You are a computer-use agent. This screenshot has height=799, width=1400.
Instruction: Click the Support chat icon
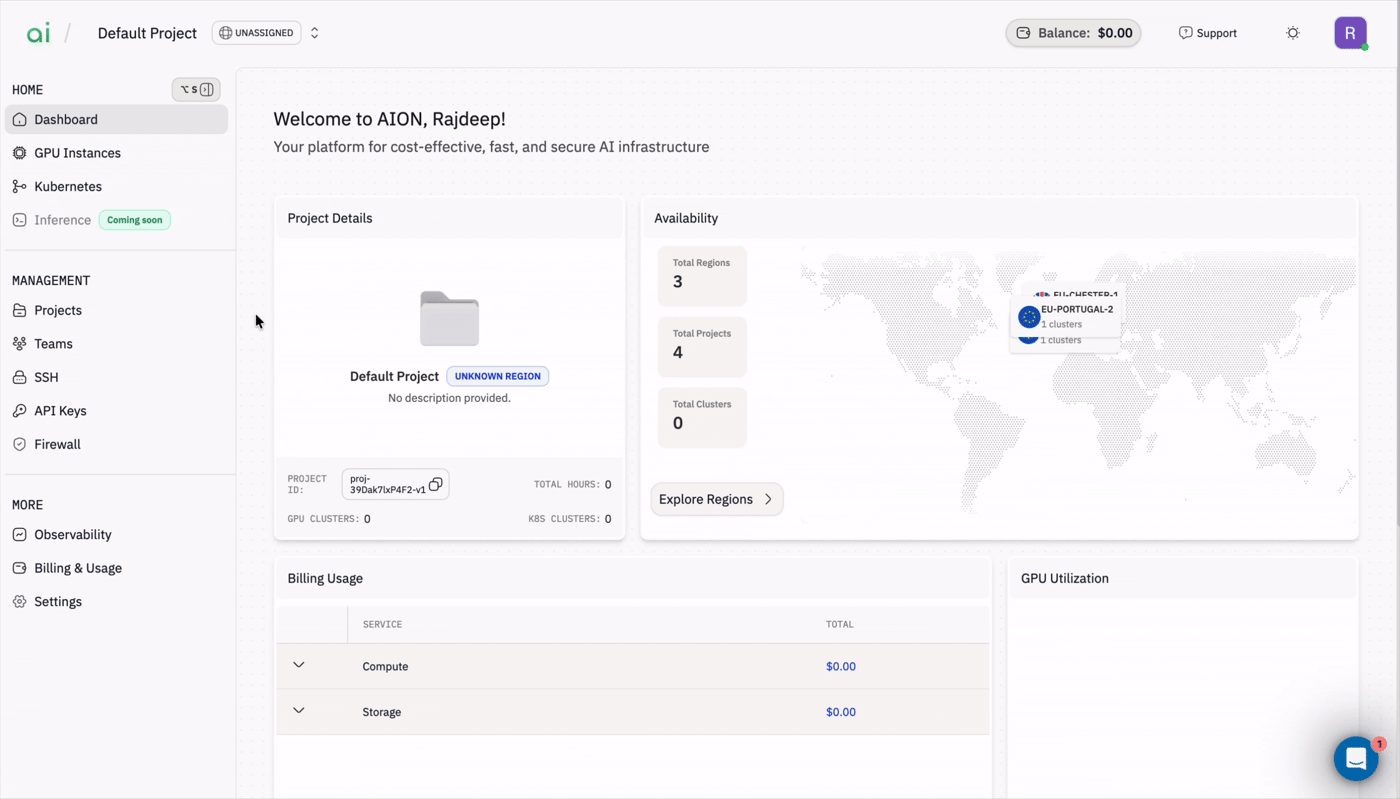pyautogui.click(x=1185, y=33)
